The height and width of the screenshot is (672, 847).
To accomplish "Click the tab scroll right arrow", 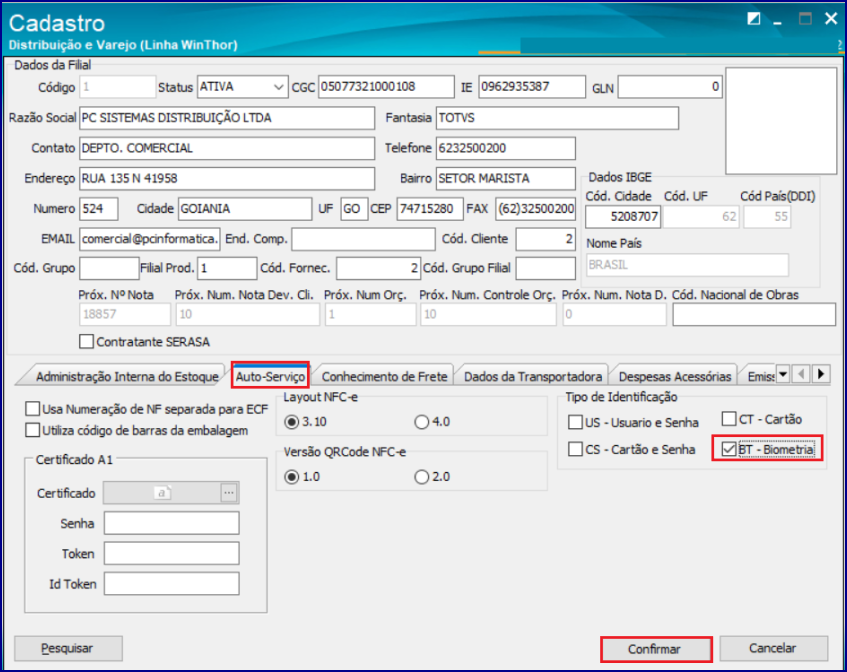I will [x=821, y=374].
